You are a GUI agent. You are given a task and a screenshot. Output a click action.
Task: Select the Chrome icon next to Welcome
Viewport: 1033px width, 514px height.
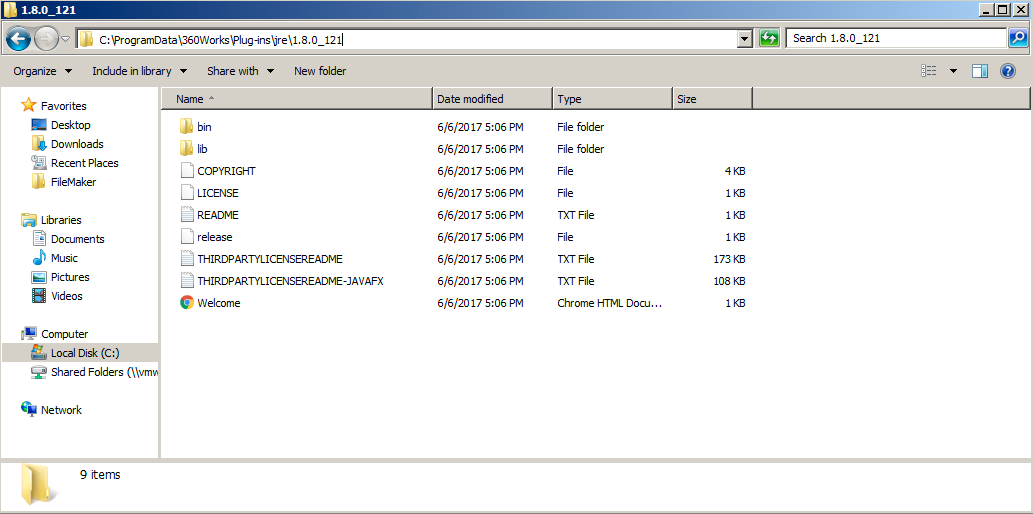click(187, 303)
